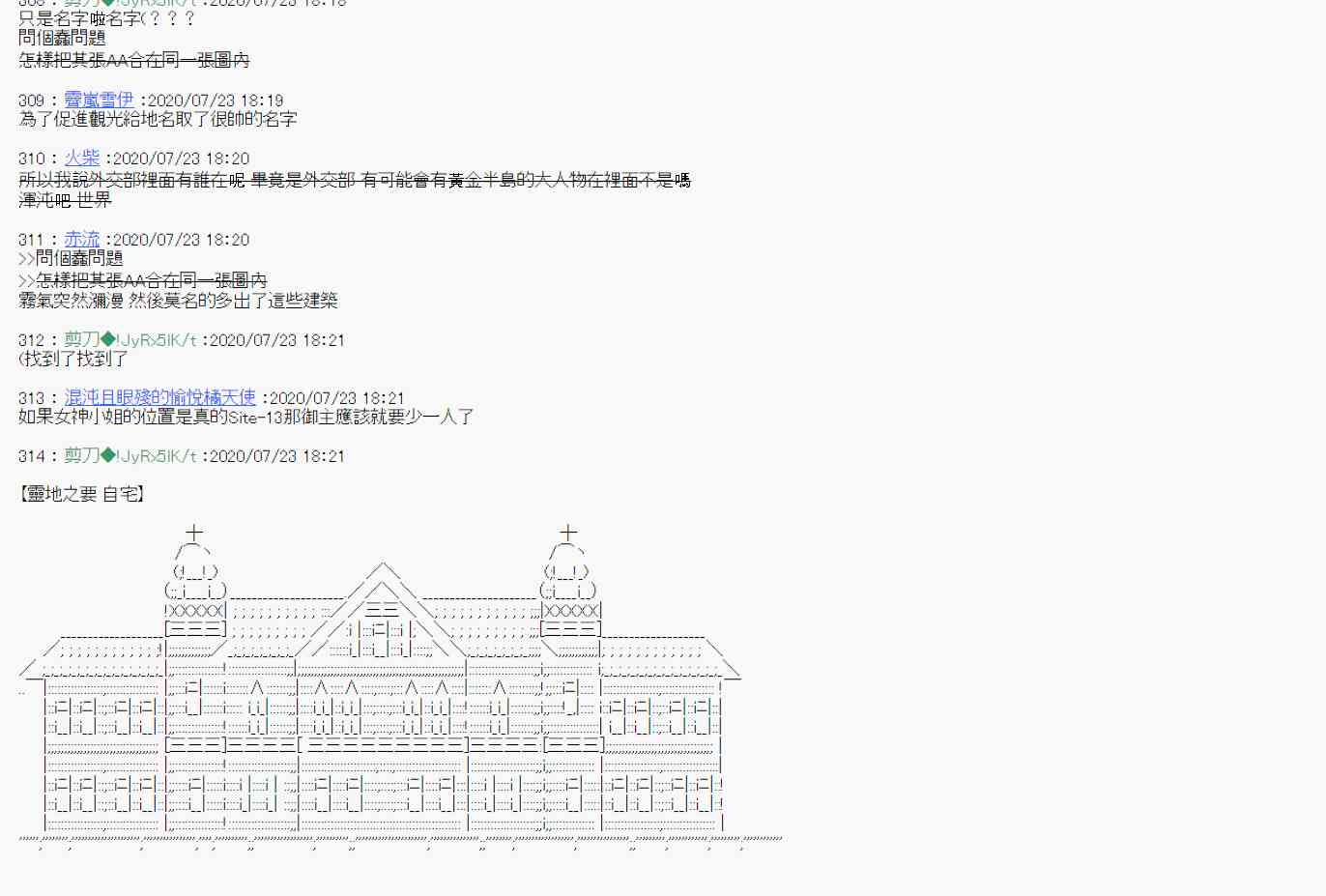Click the cross atop the right tower

tap(568, 533)
